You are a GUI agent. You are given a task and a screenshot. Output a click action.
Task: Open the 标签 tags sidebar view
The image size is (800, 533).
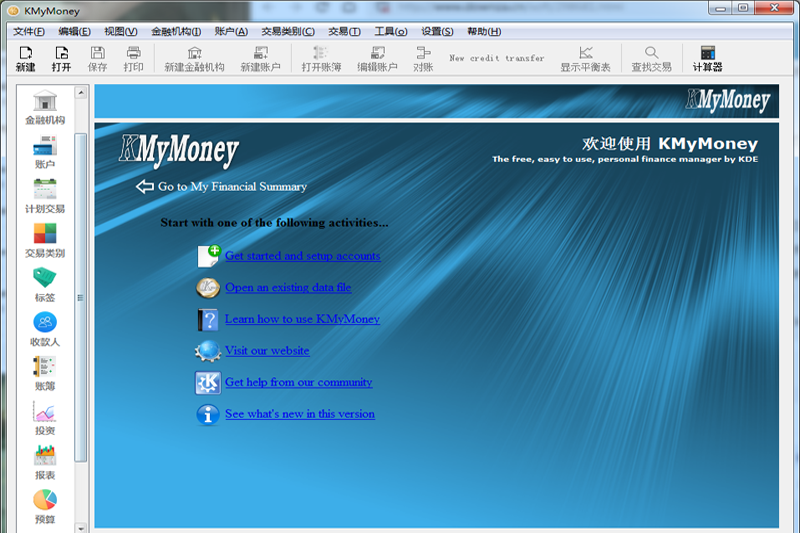tap(45, 284)
